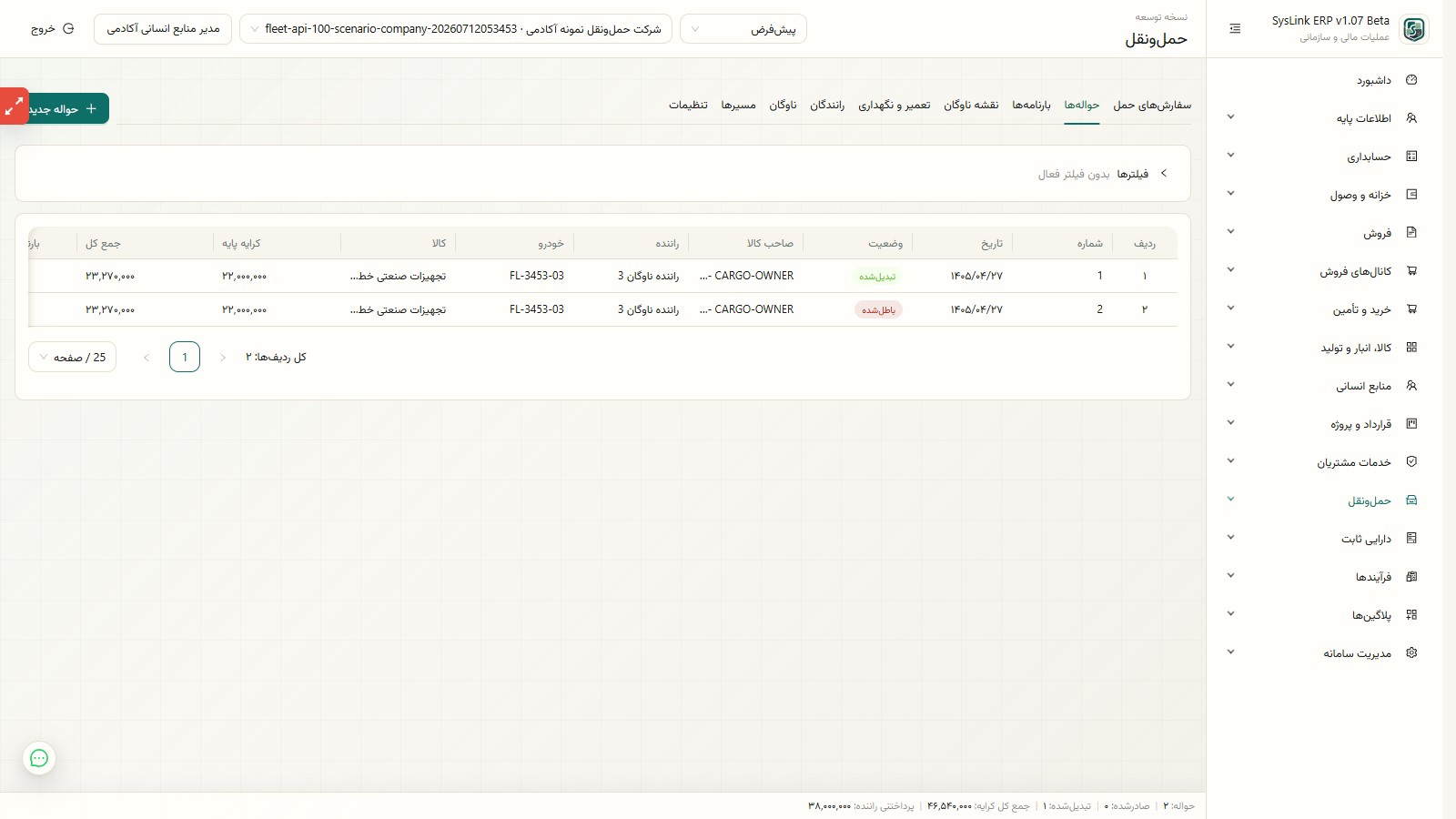The height and width of the screenshot is (819, 1456).
Task: Click the فرآیندها processes icon
Action: (1411, 577)
